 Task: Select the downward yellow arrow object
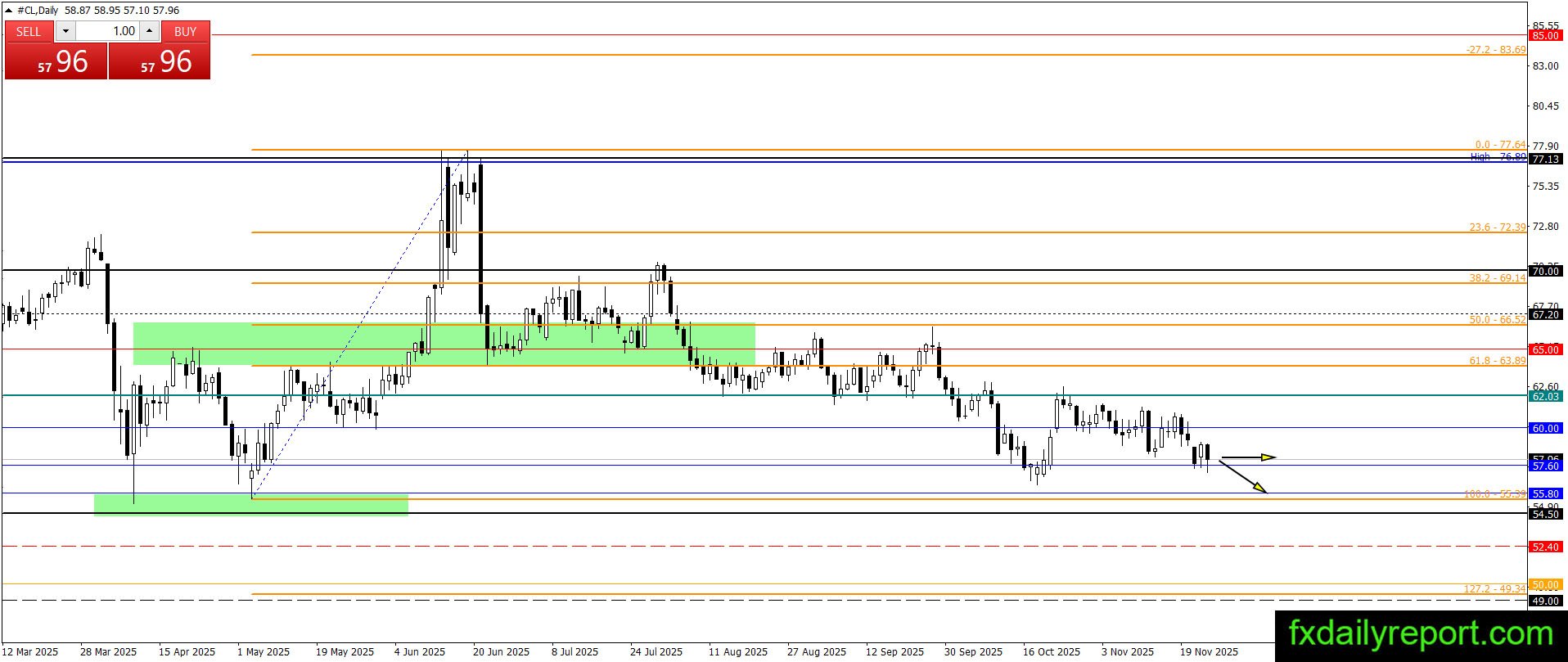click(1243, 477)
